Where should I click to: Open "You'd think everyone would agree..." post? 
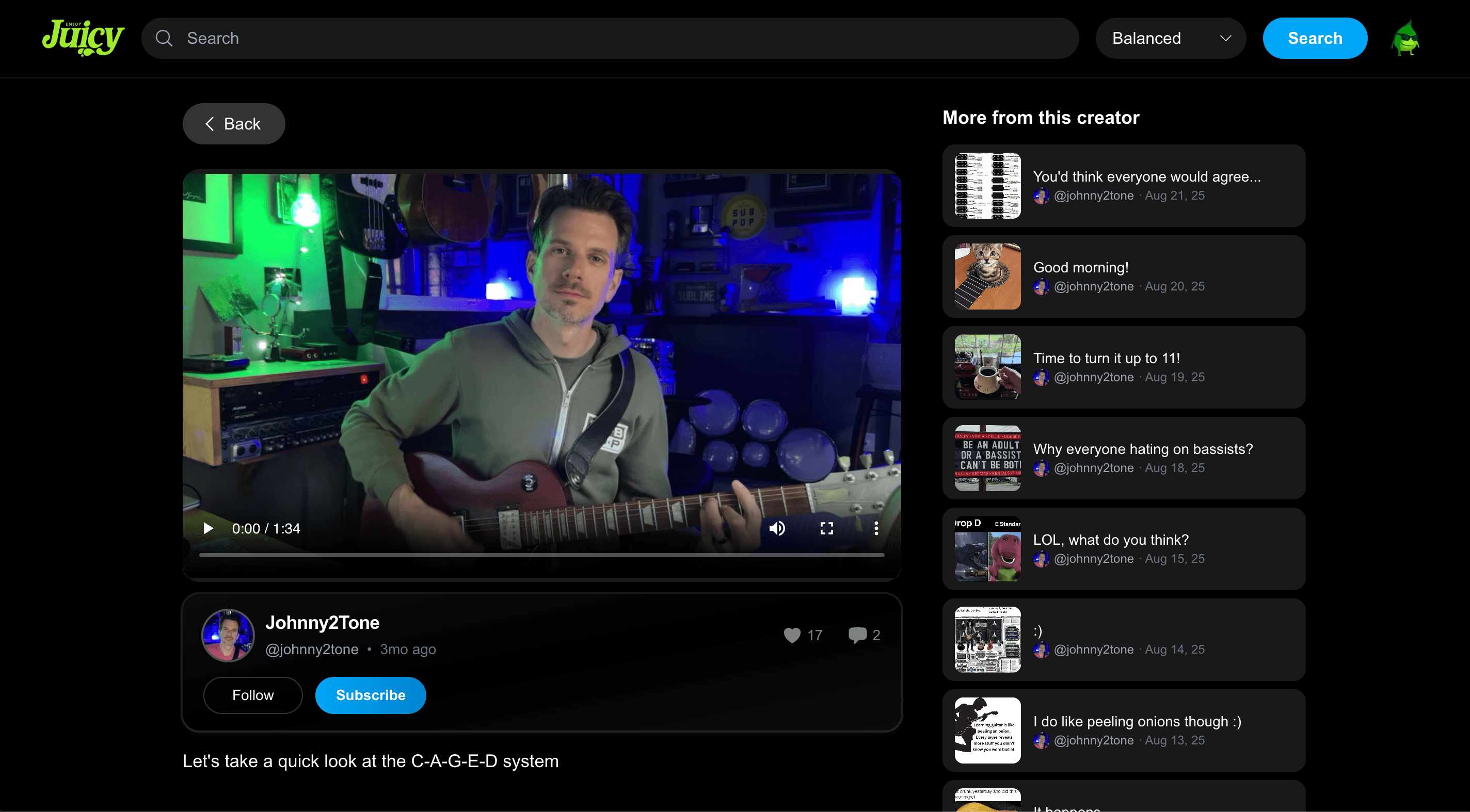click(x=1124, y=186)
